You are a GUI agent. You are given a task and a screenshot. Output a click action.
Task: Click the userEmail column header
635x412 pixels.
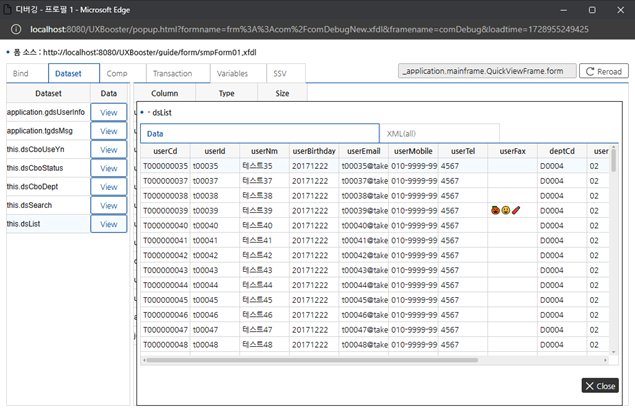point(364,151)
